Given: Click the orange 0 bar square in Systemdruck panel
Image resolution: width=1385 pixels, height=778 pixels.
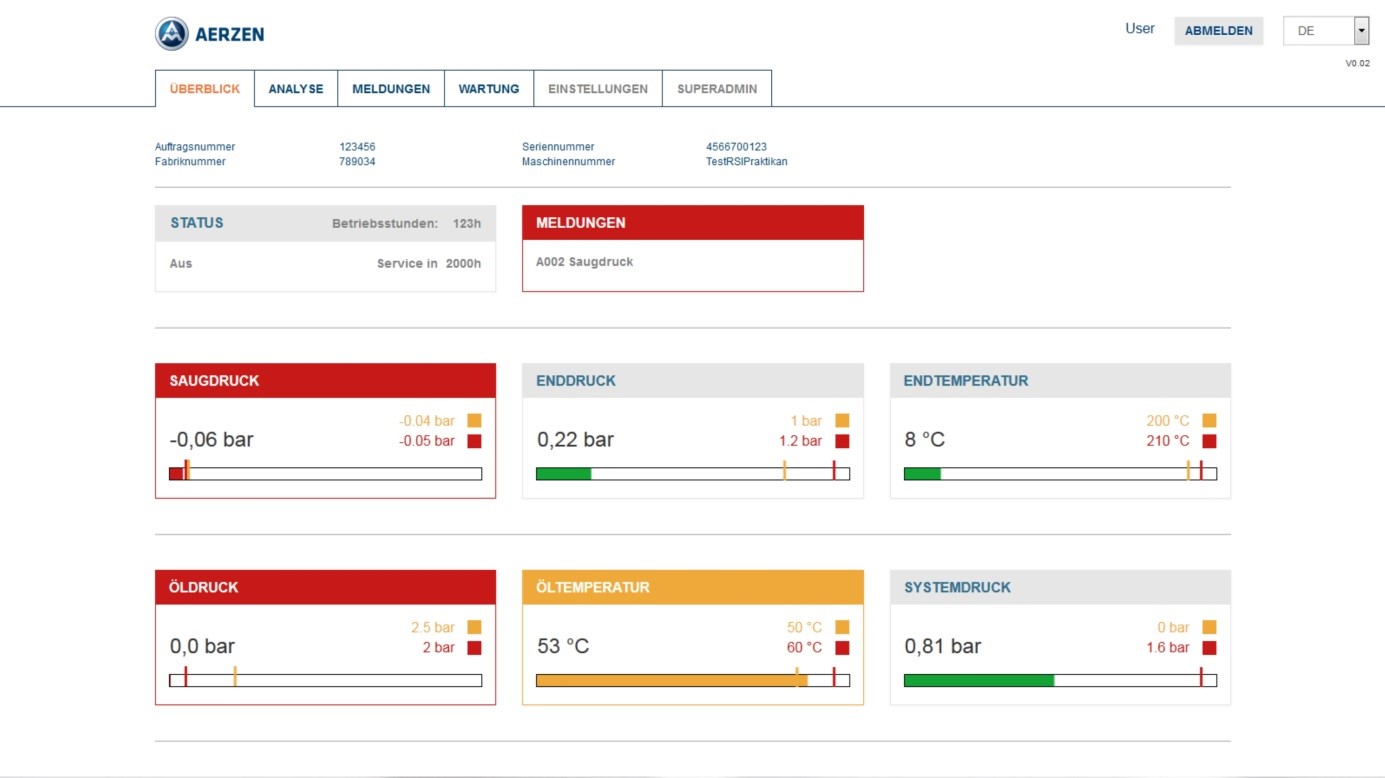Looking at the screenshot, I should tap(1210, 627).
